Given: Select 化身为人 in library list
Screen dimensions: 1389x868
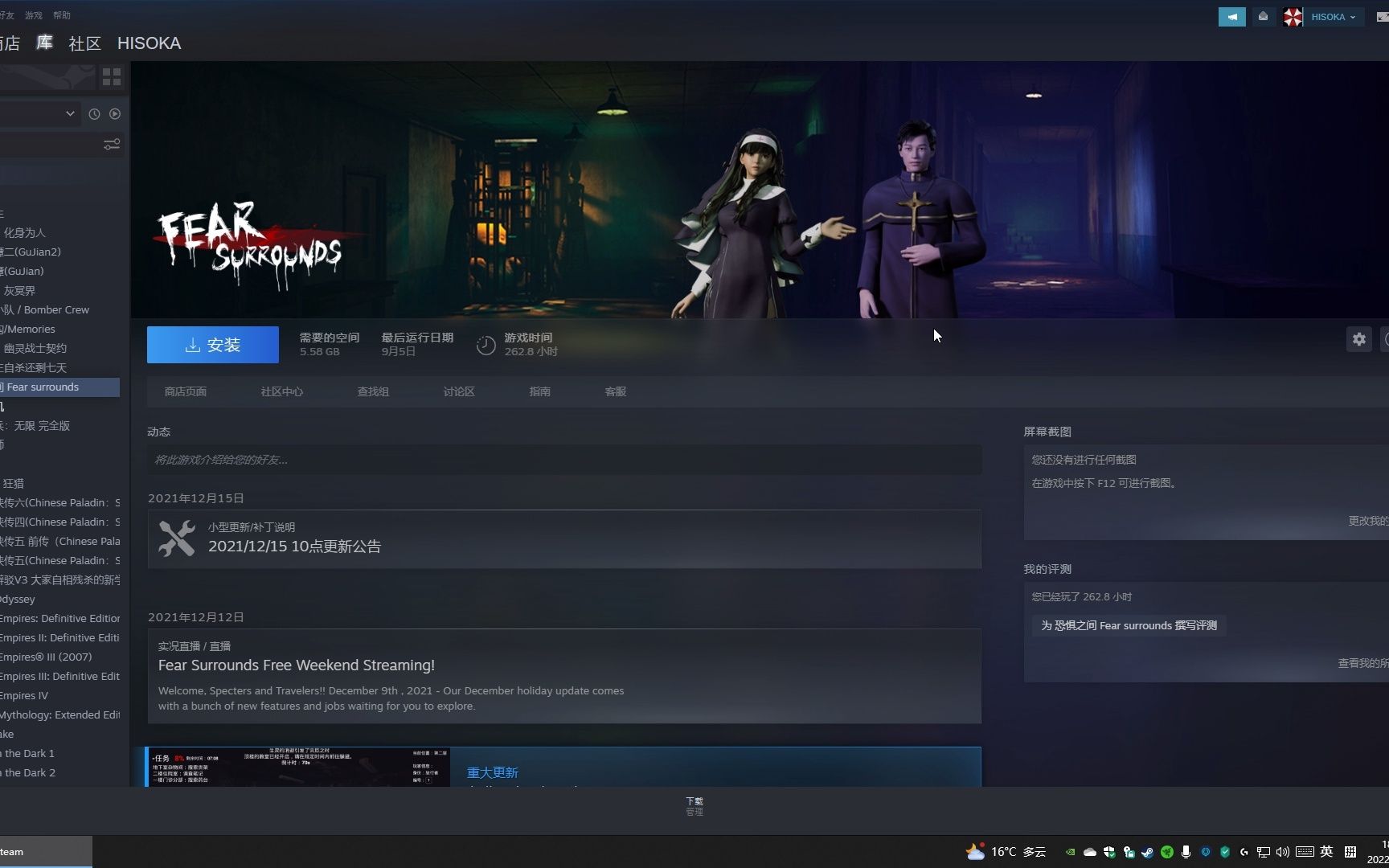Looking at the screenshot, I should pos(25,233).
